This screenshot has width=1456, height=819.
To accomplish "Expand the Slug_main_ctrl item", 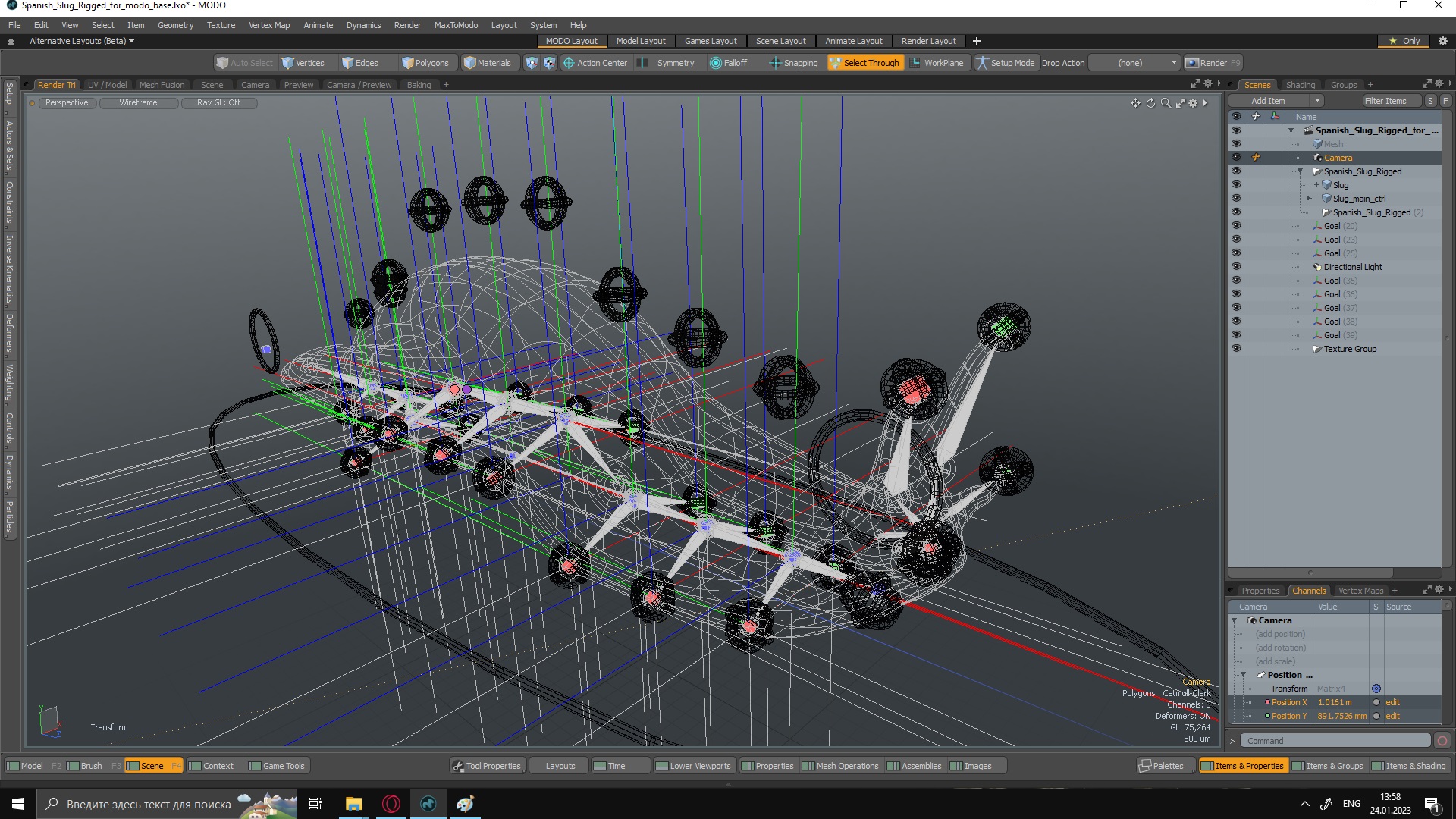I will click(x=1309, y=199).
